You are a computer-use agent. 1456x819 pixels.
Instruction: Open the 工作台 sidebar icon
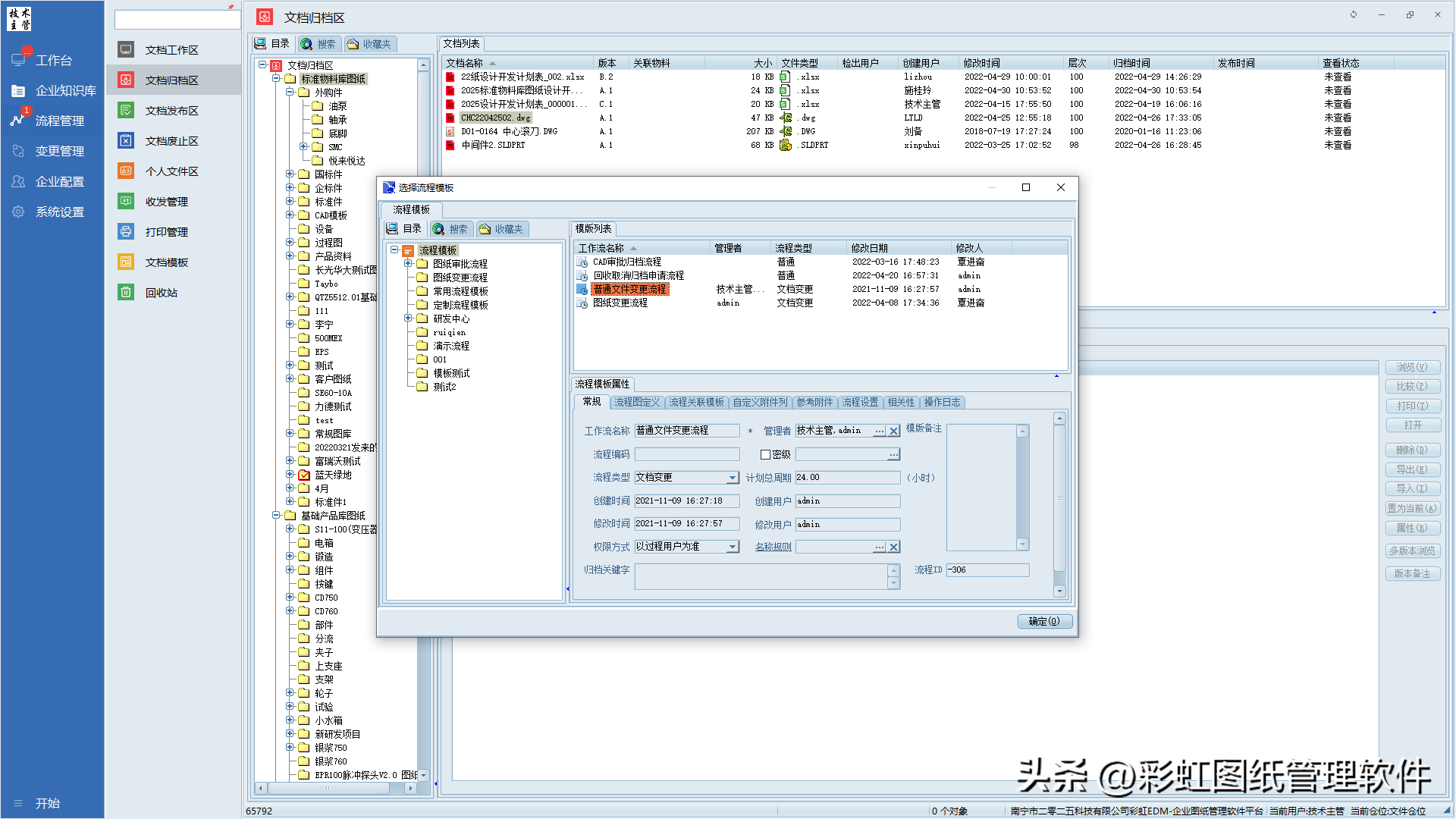pos(18,60)
